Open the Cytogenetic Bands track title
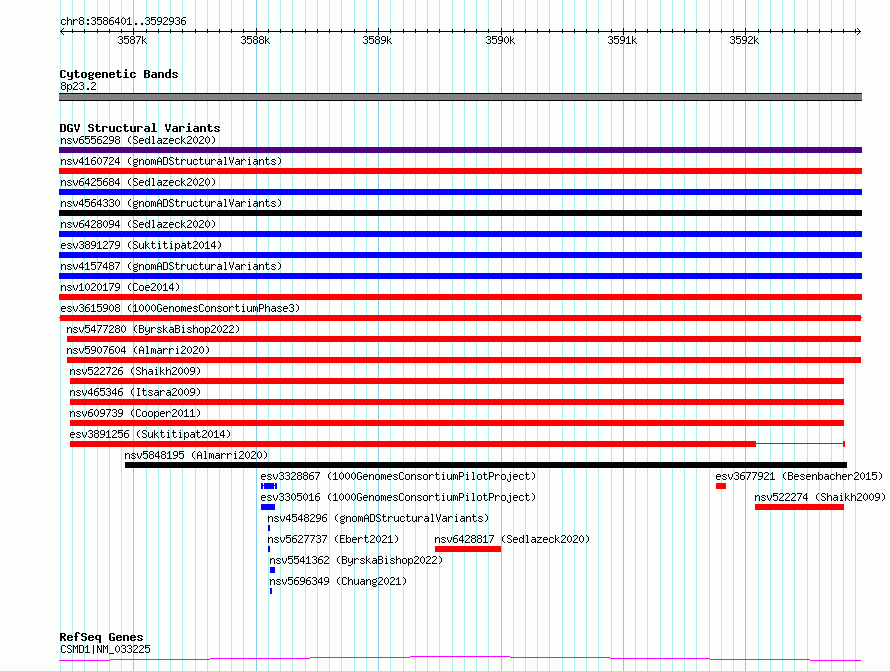 pyautogui.click(x=119, y=74)
